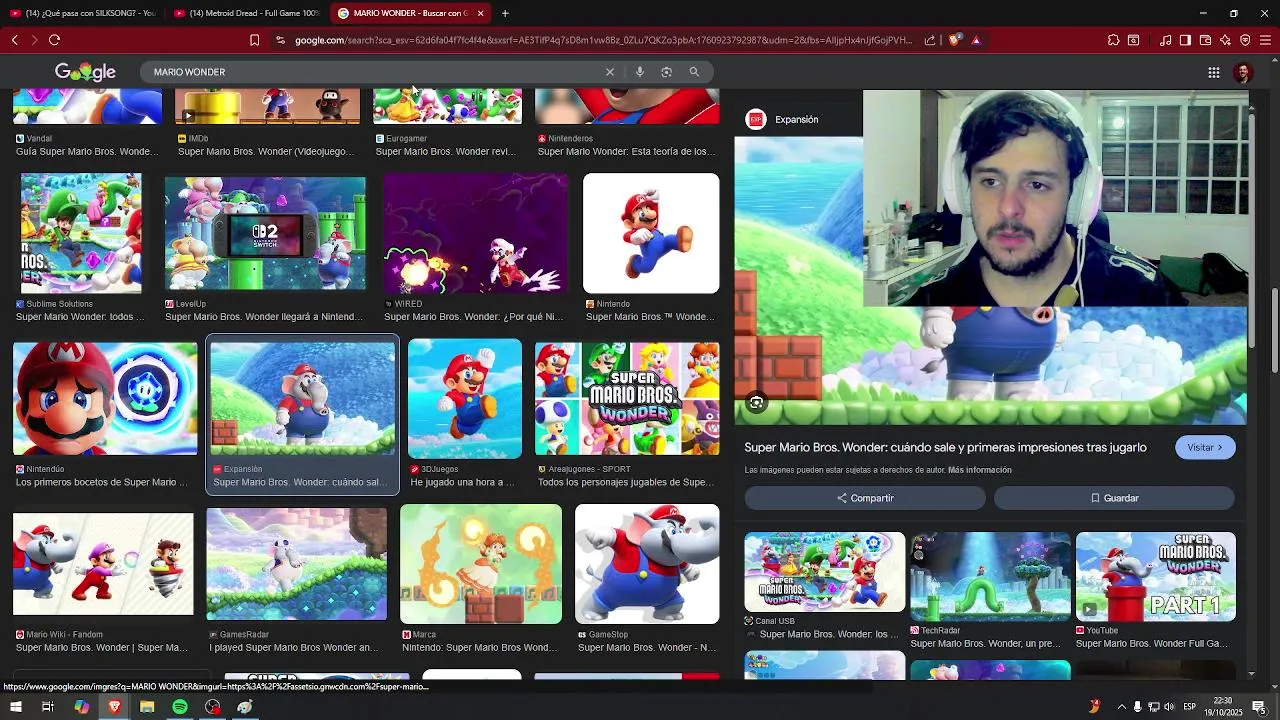Viewport: 1280px width, 720px height.
Task: Open the Marca Daisy image result
Action: coord(481,564)
